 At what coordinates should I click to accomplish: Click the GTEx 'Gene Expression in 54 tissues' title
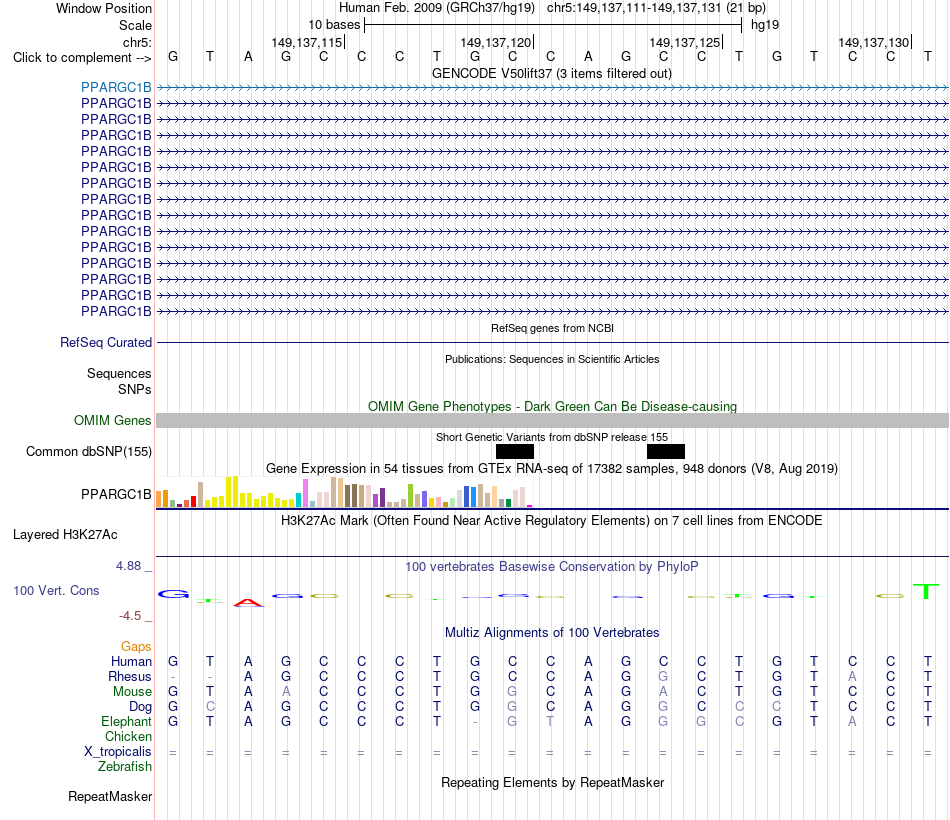[x=552, y=468]
